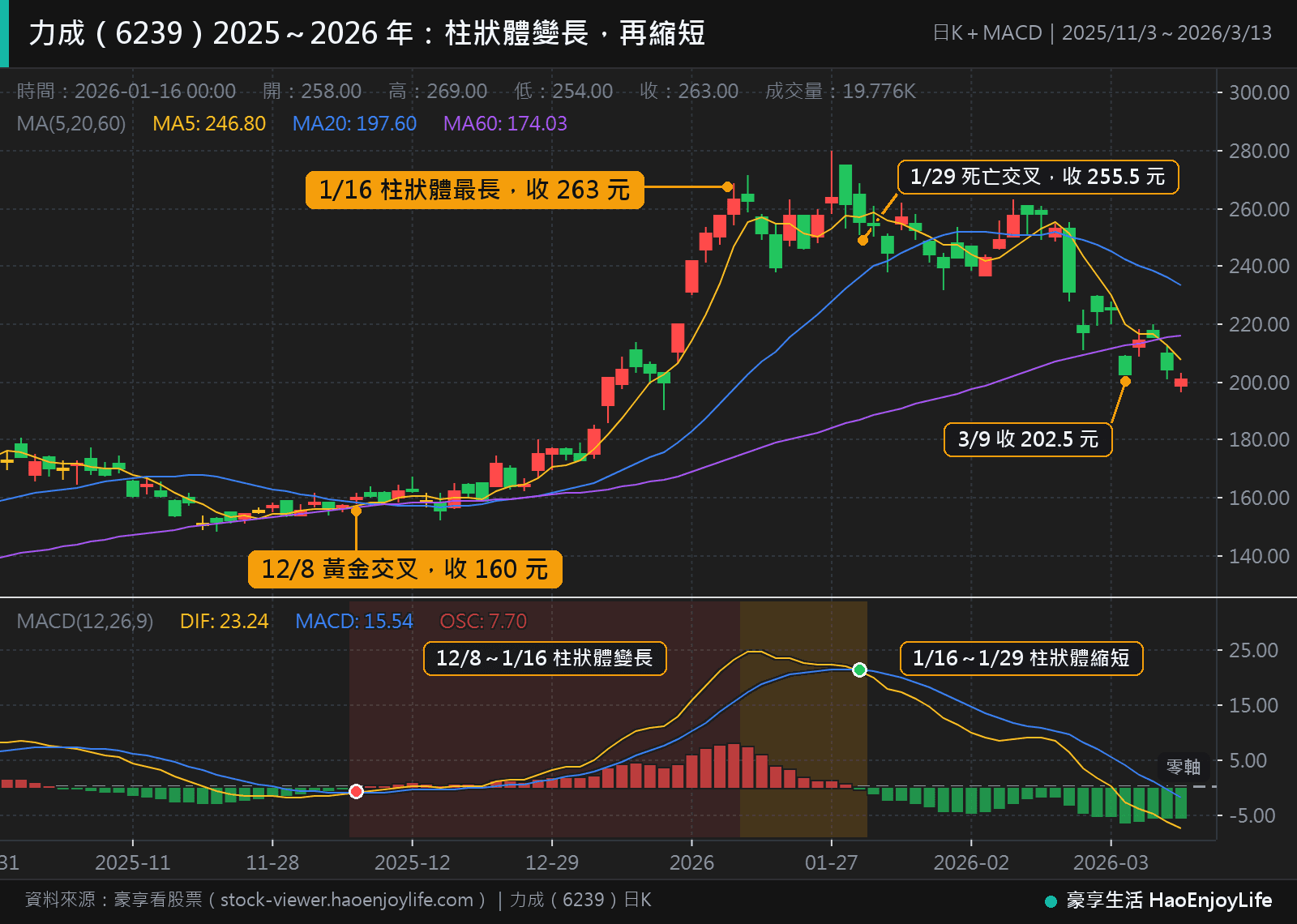The width and height of the screenshot is (1297, 924).
Task: Click the date range 2025/11/3～2026/3/13
Action: [x=1166, y=33]
